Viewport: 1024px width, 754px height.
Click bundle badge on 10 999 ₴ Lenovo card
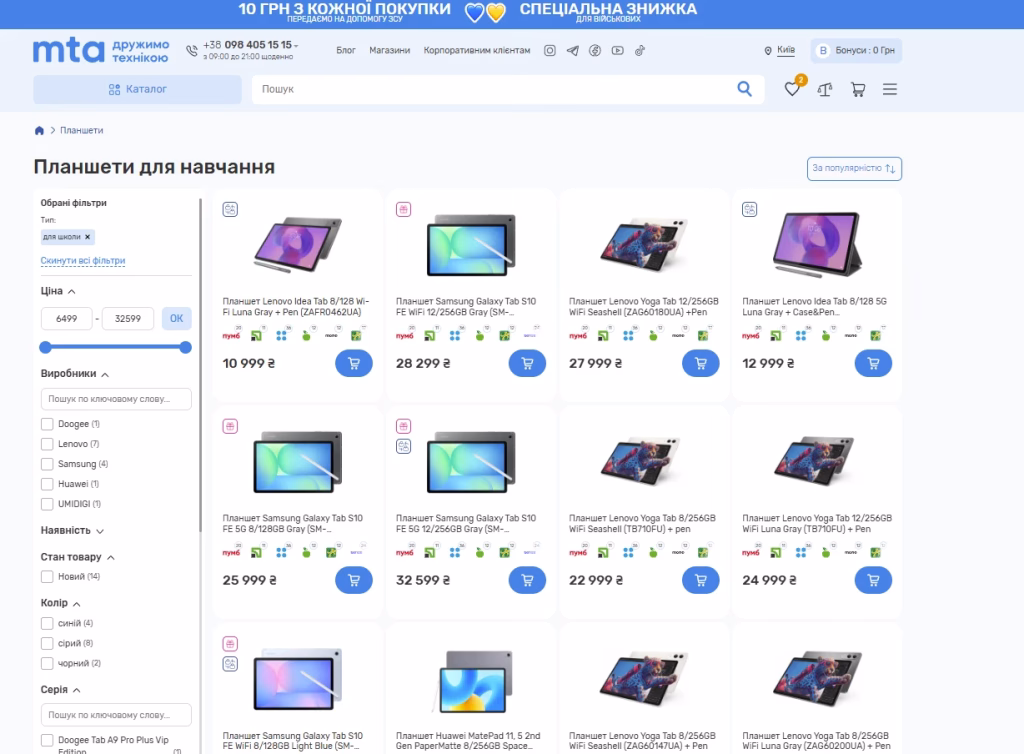(230, 210)
